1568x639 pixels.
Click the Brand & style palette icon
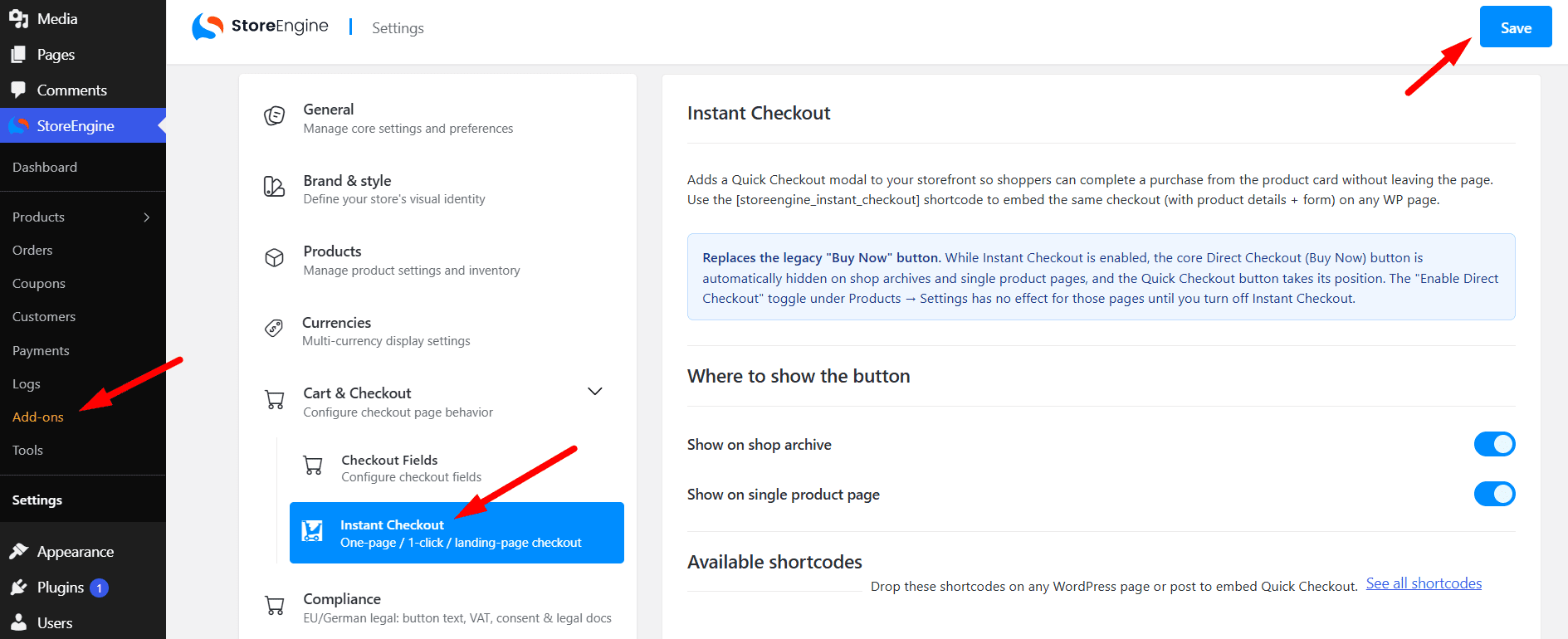click(x=274, y=187)
